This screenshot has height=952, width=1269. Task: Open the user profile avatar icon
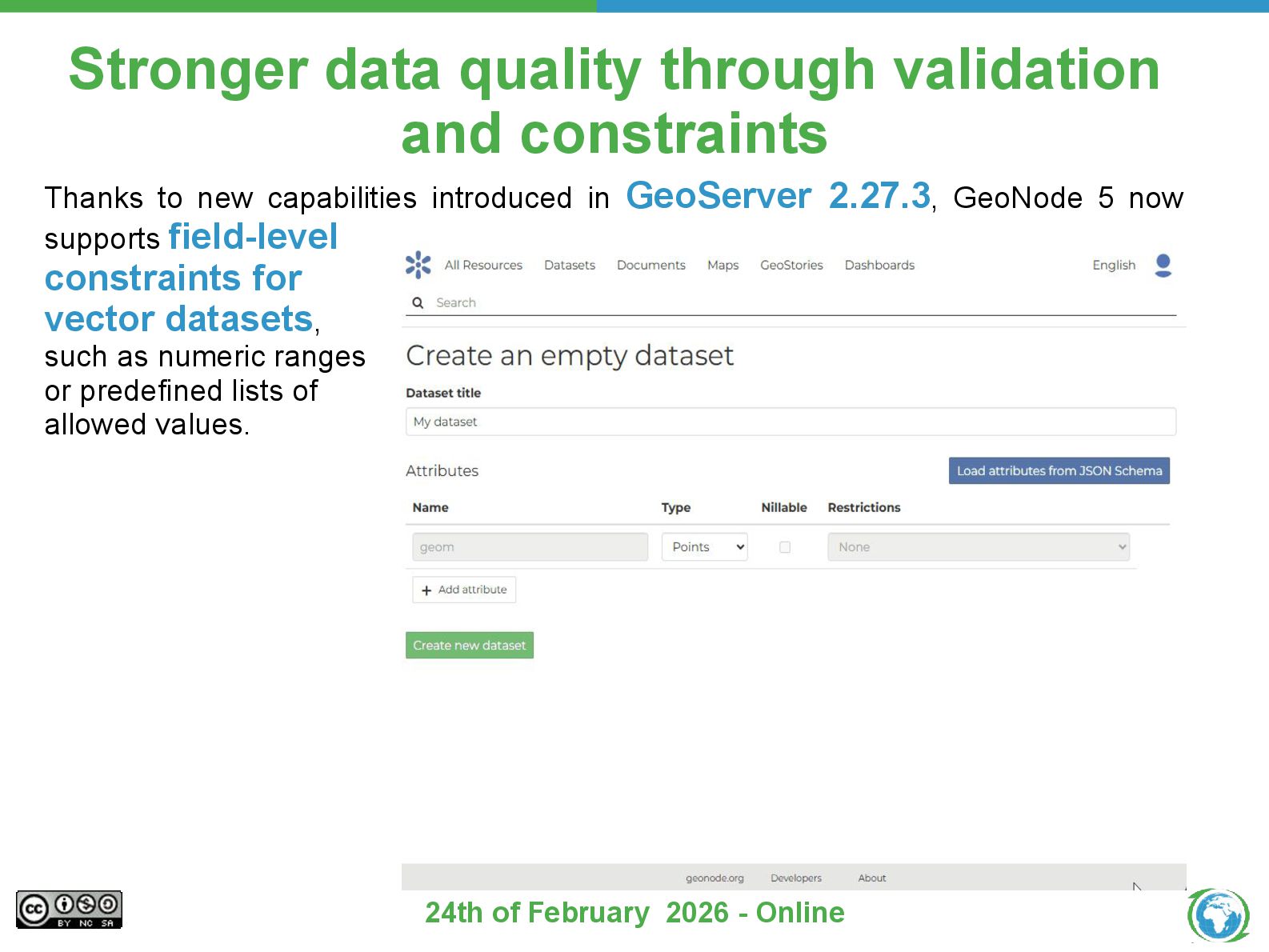[1163, 265]
